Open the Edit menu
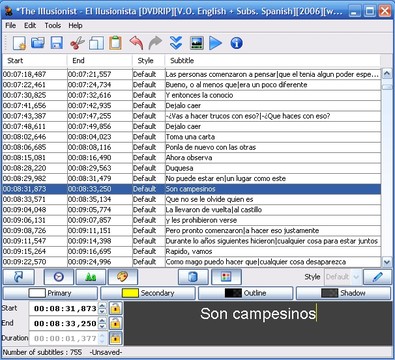The image size is (395, 360). (30, 25)
